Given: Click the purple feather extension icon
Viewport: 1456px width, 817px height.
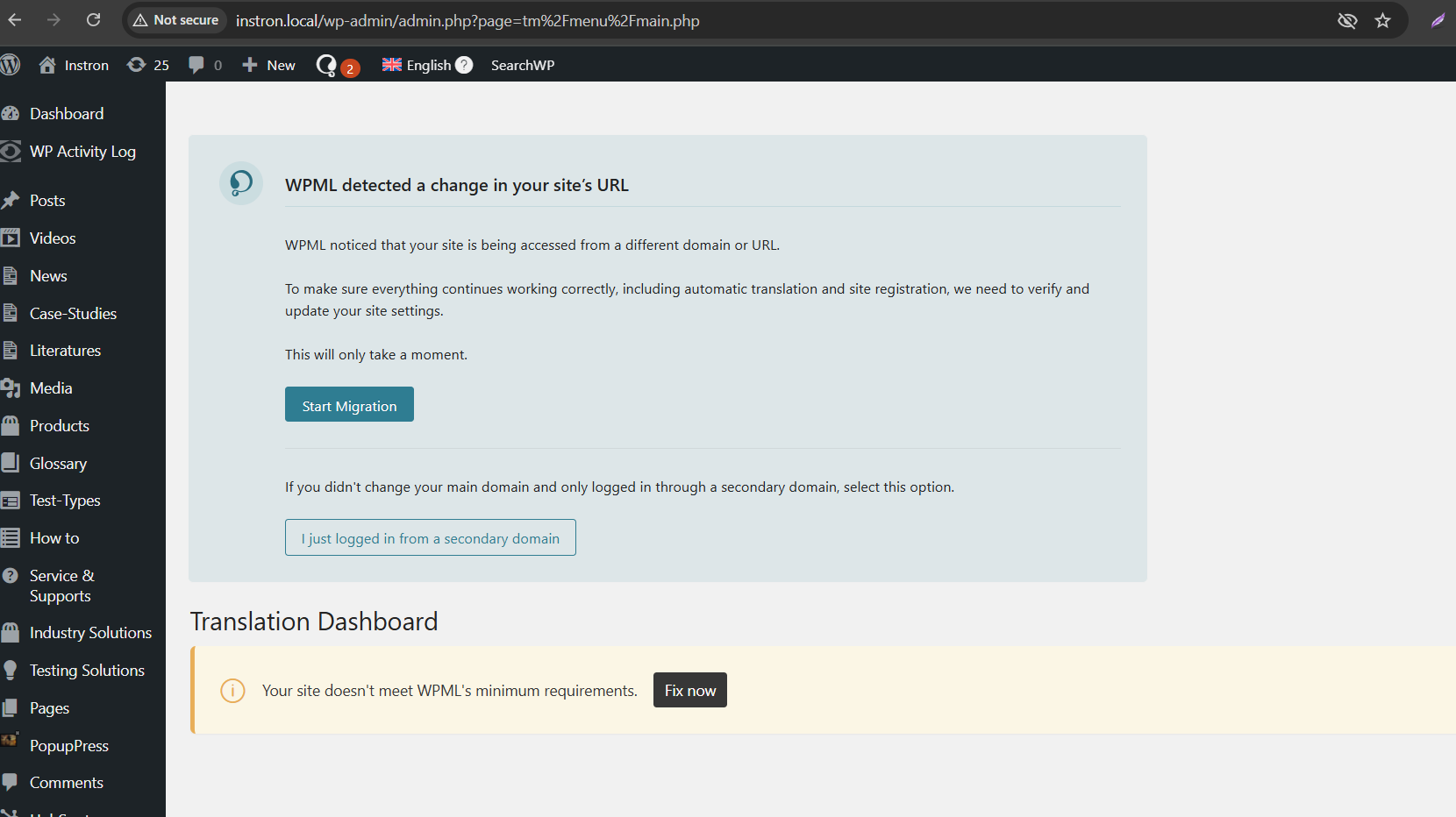Looking at the screenshot, I should (1438, 20).
